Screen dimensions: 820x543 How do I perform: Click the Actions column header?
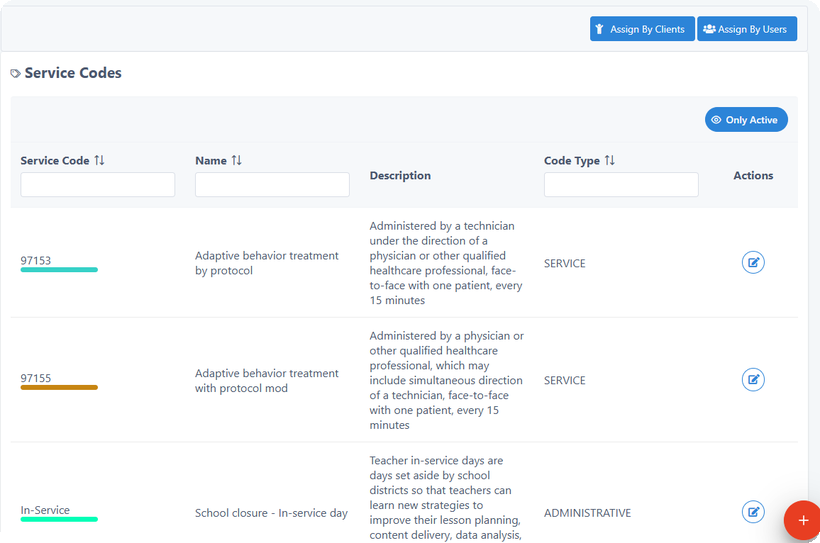753,176
